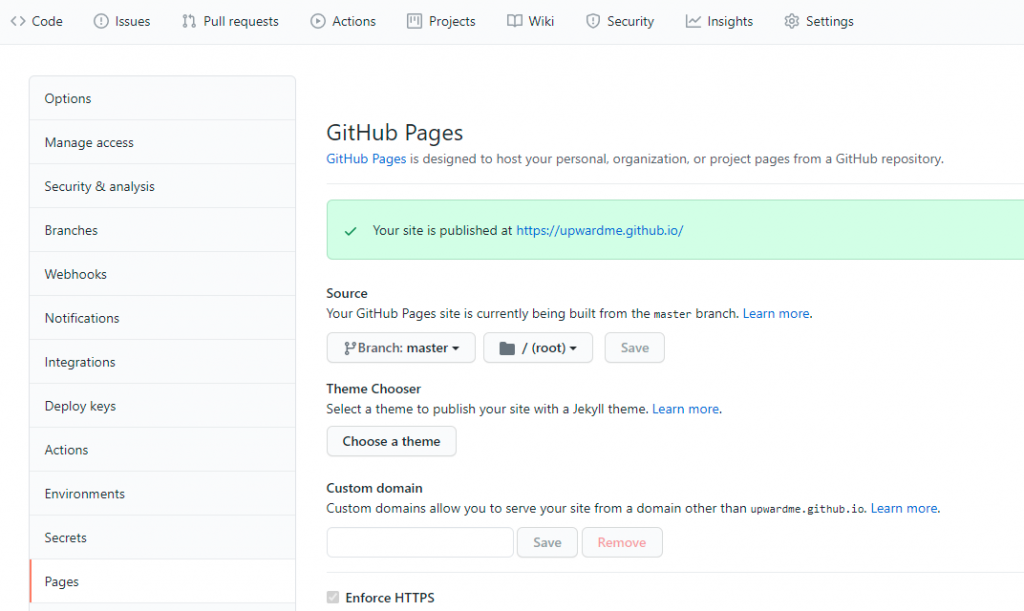Click the GitHub Pages heading

pos(394,133)
